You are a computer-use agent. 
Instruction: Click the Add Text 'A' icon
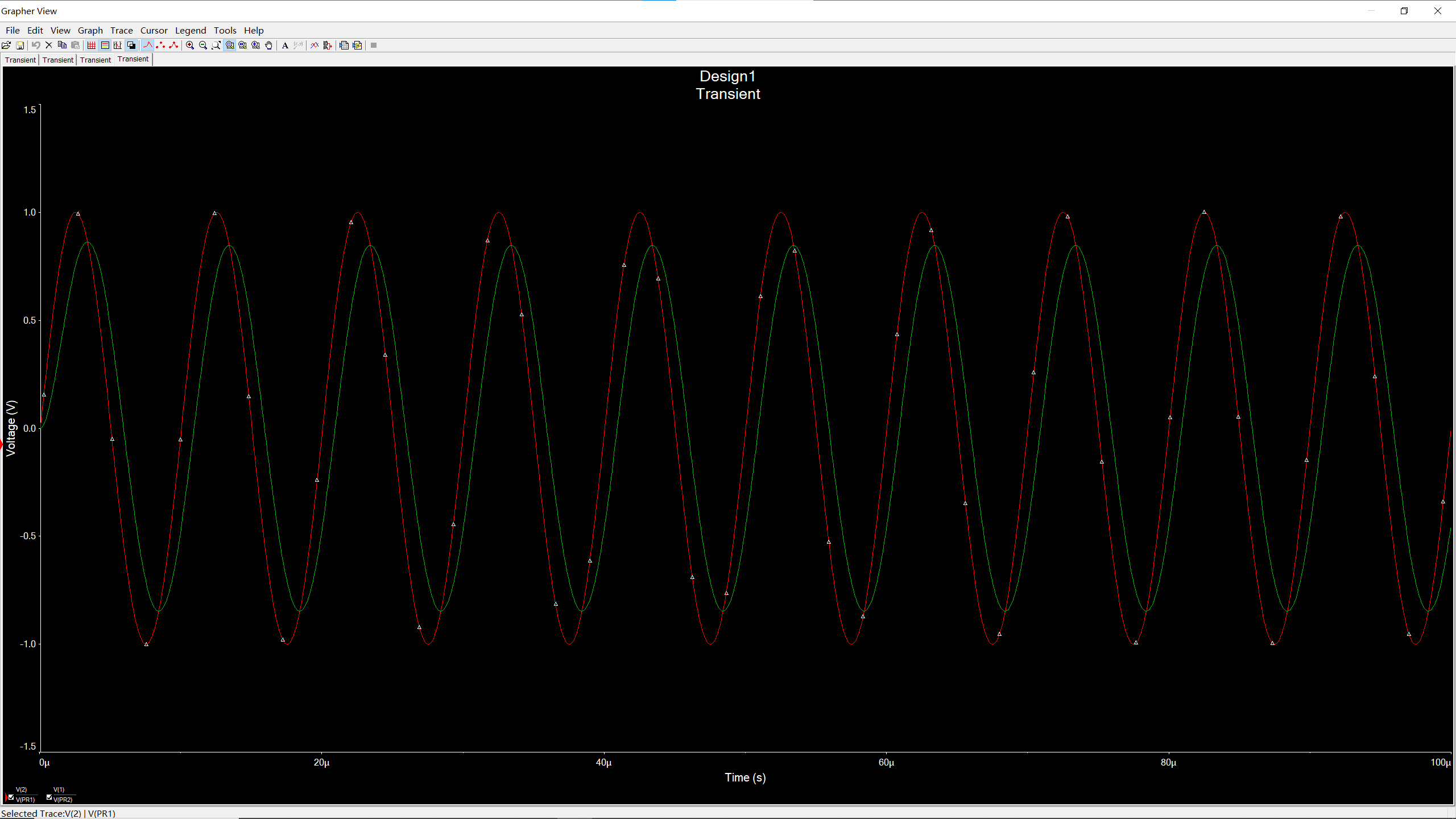tap(286, 45)
